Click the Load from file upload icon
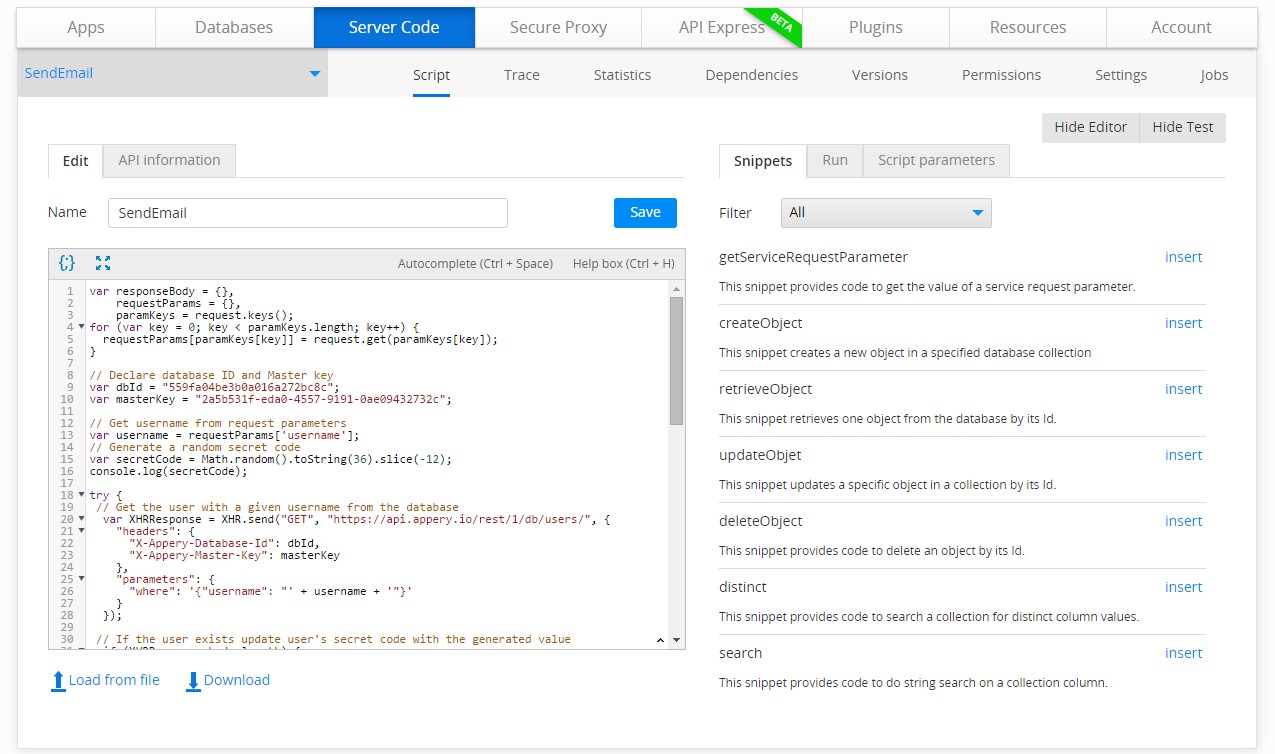This screenshot has height=754, width=1275. (x=58, y=681)
